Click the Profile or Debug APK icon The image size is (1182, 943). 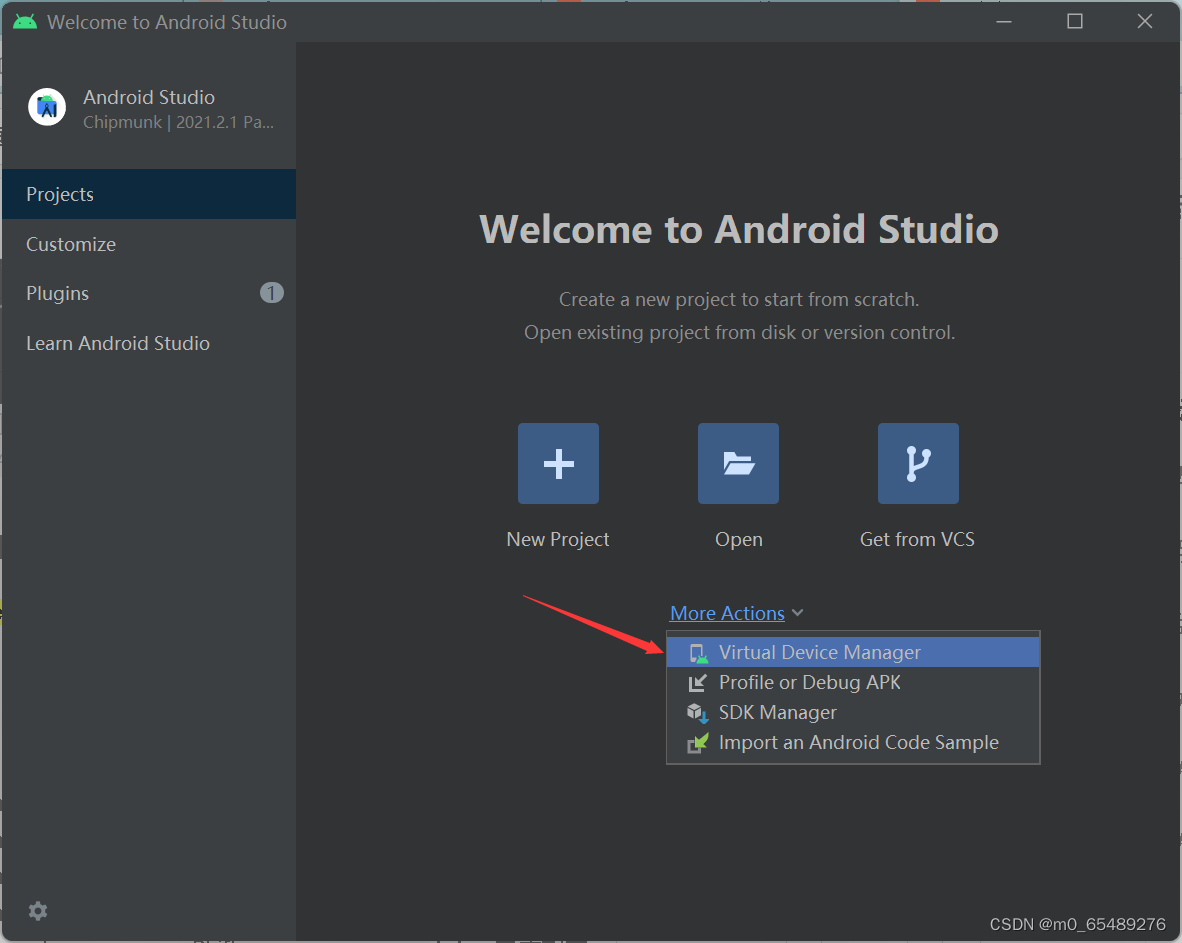pos(697,683)
